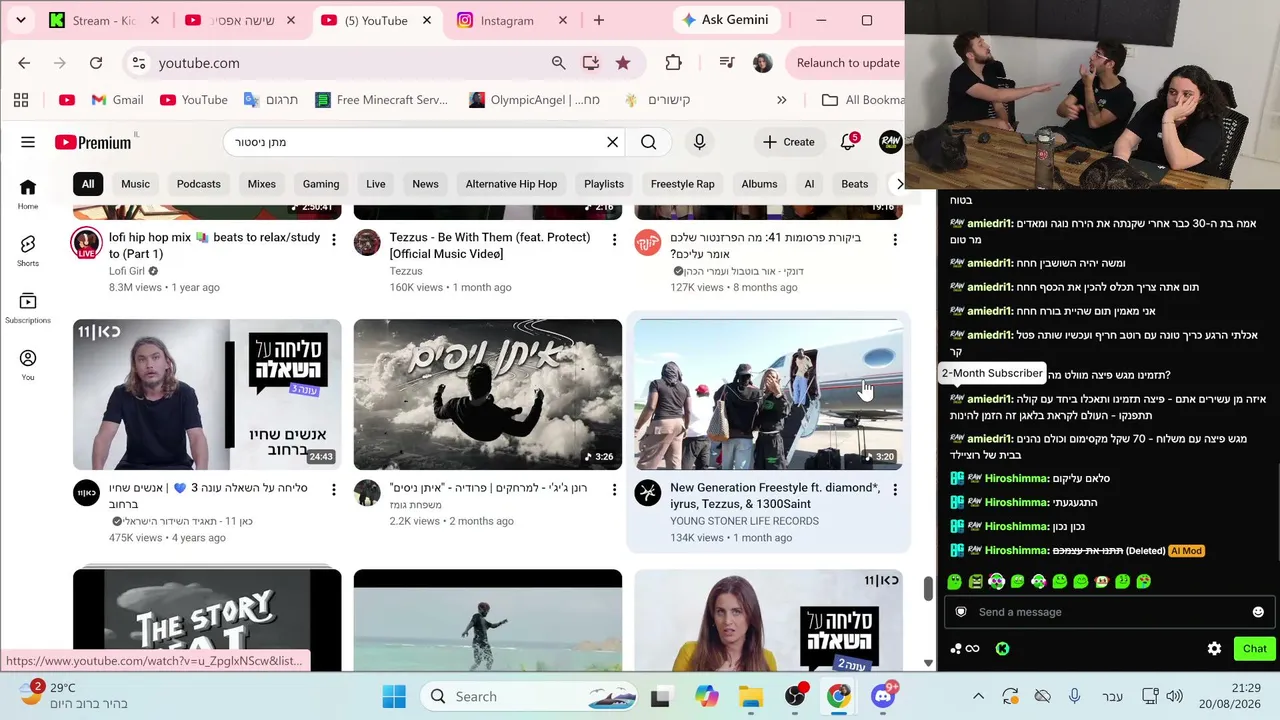Open the Chrome extensions puzzle icon
This screenshot has height=720, width=1280.
click(x=674, y=63)
